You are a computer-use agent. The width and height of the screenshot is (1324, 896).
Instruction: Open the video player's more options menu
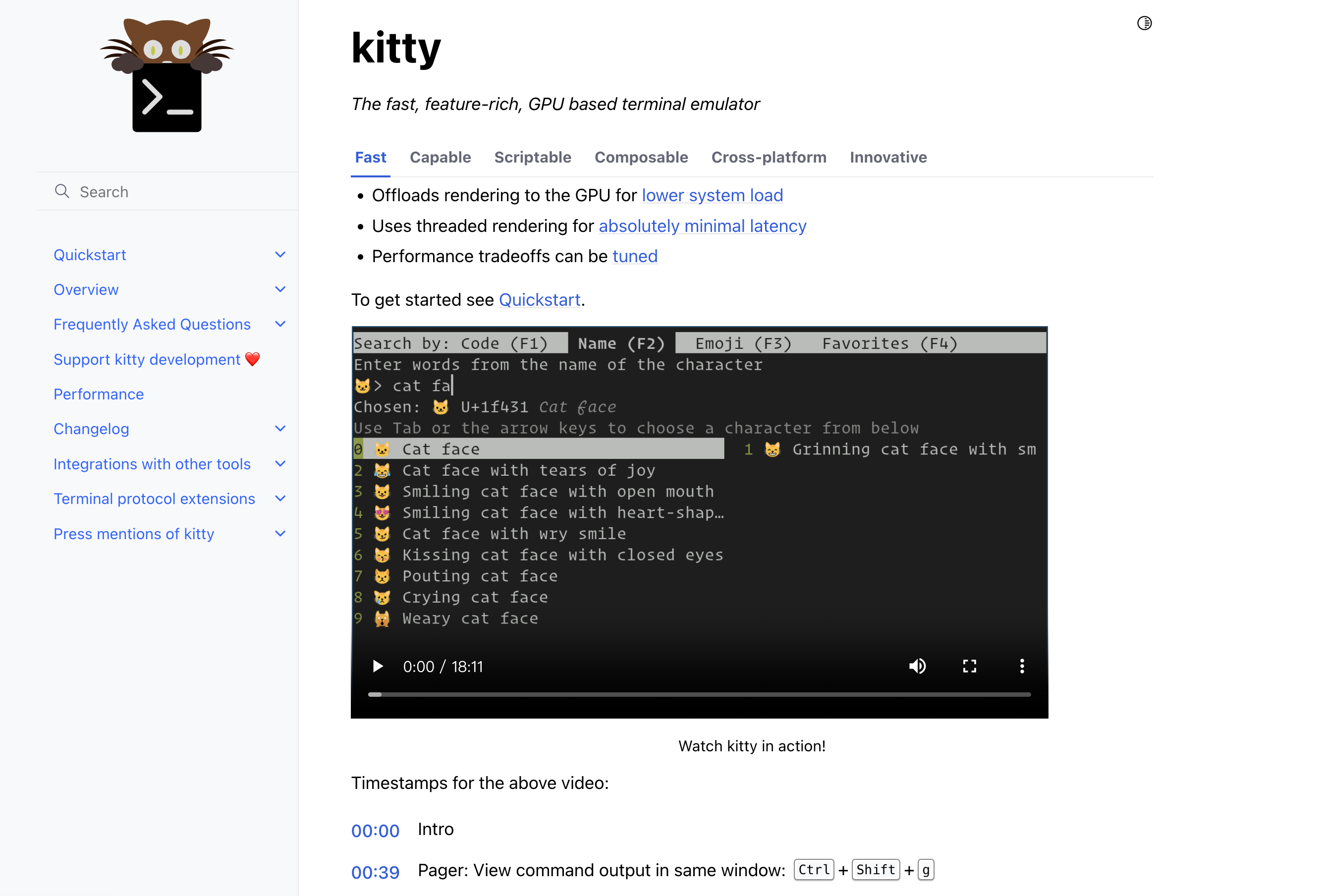click(1022, 666)
